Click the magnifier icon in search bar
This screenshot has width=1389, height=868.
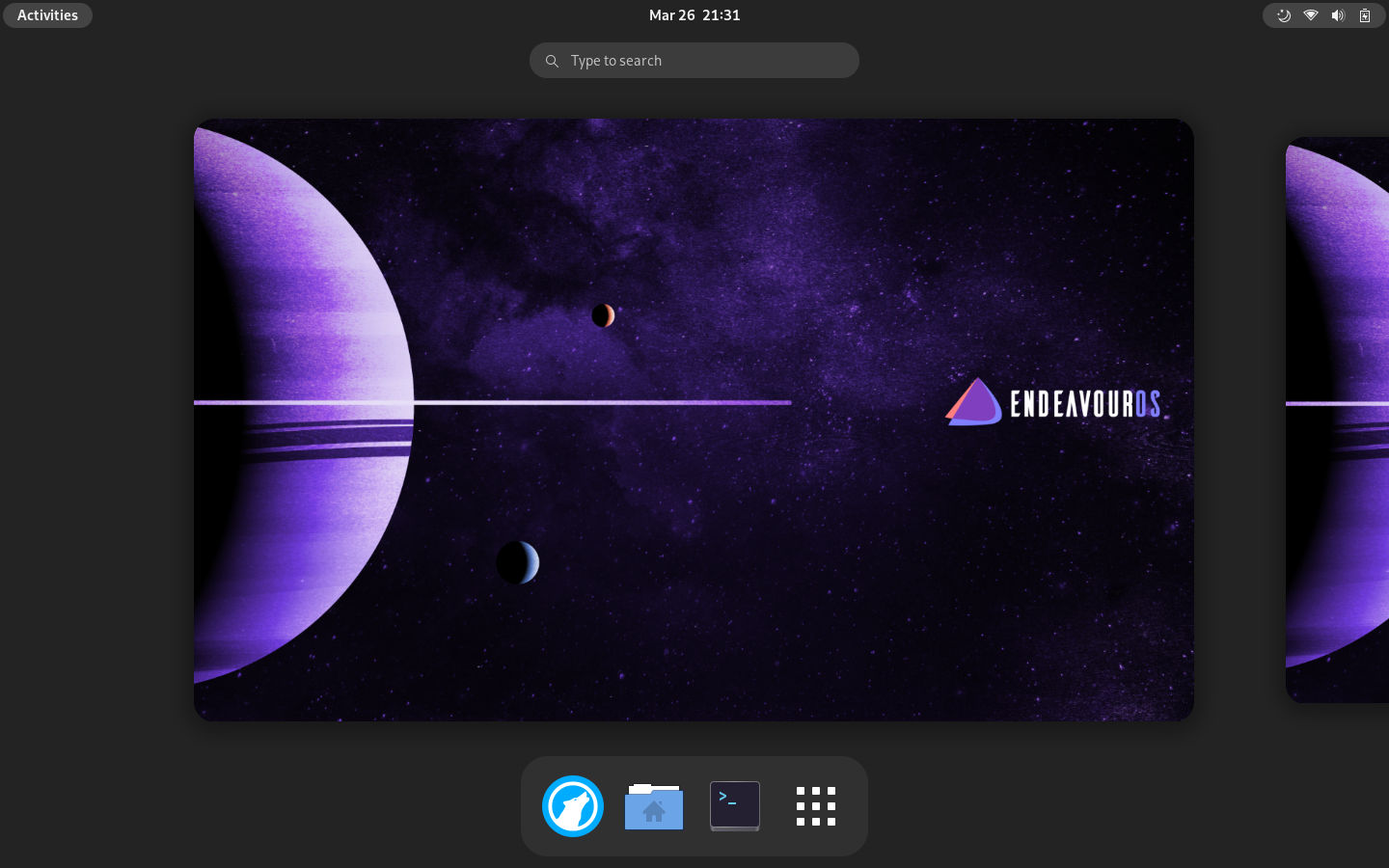click(x=552, y=61)
